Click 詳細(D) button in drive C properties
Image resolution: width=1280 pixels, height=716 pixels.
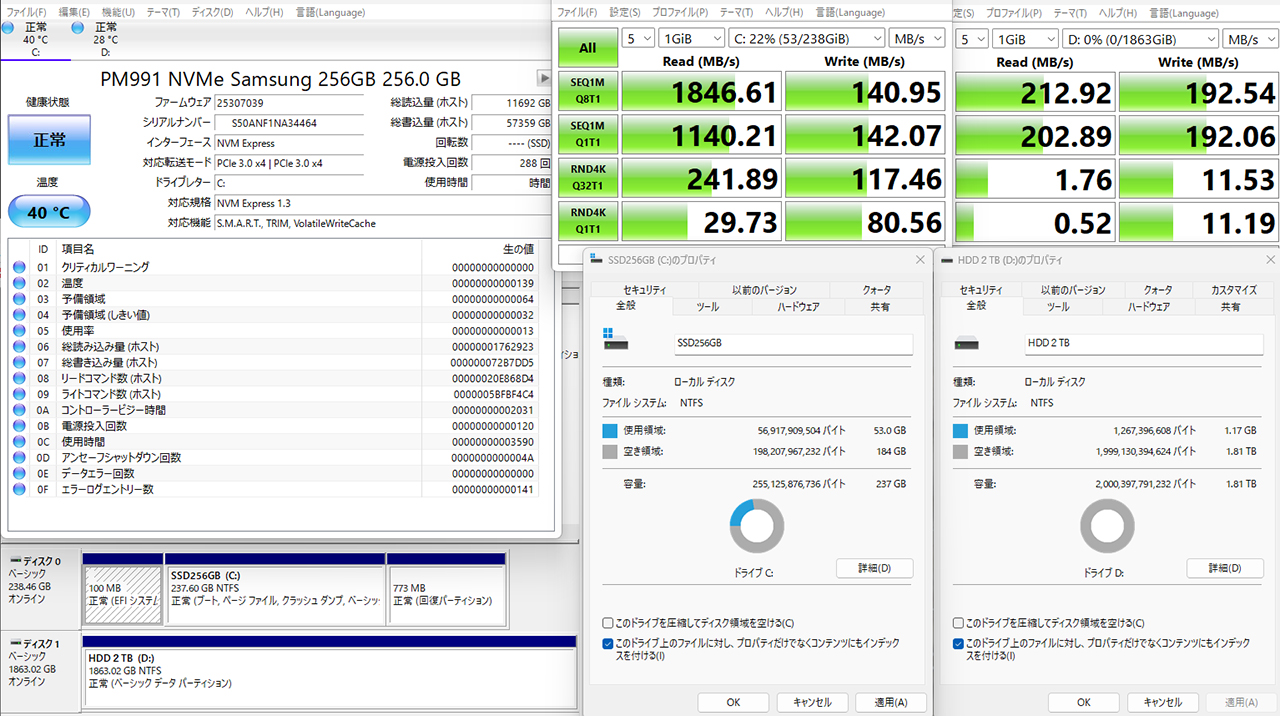[874, 568]
